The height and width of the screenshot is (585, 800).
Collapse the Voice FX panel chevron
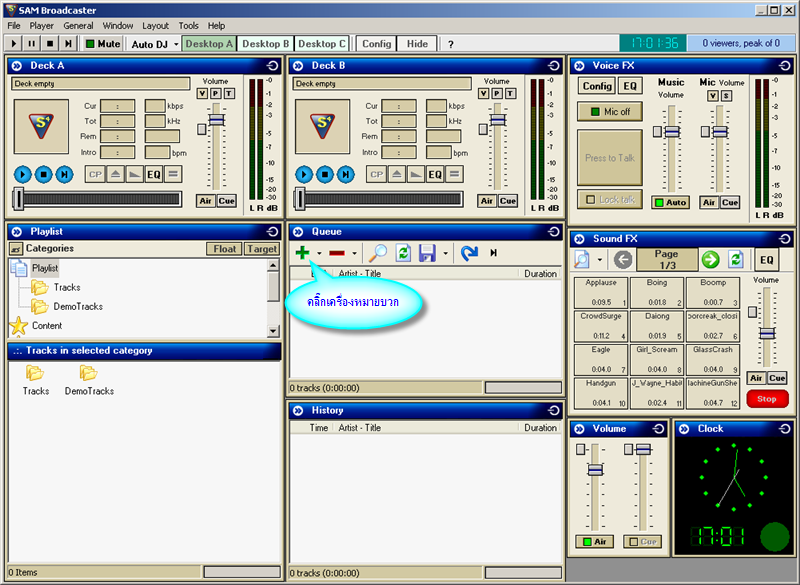tap(579, 66)
